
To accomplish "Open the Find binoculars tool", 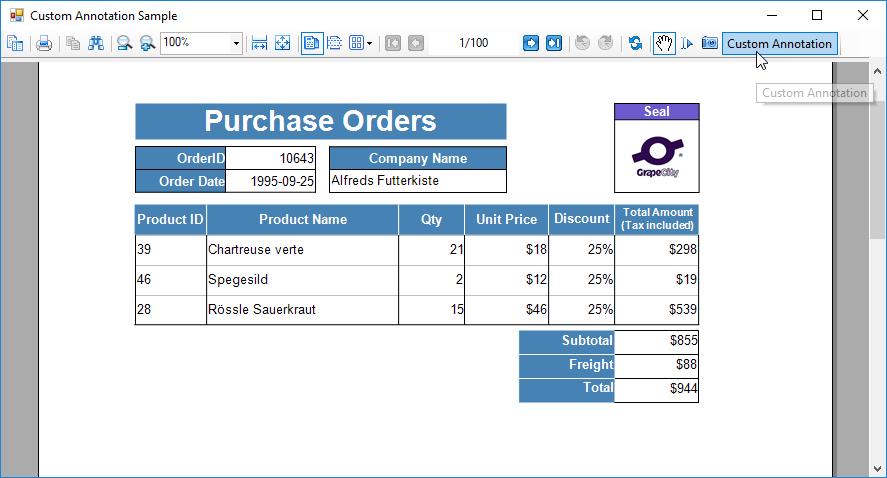I will [x=96, y=43].
